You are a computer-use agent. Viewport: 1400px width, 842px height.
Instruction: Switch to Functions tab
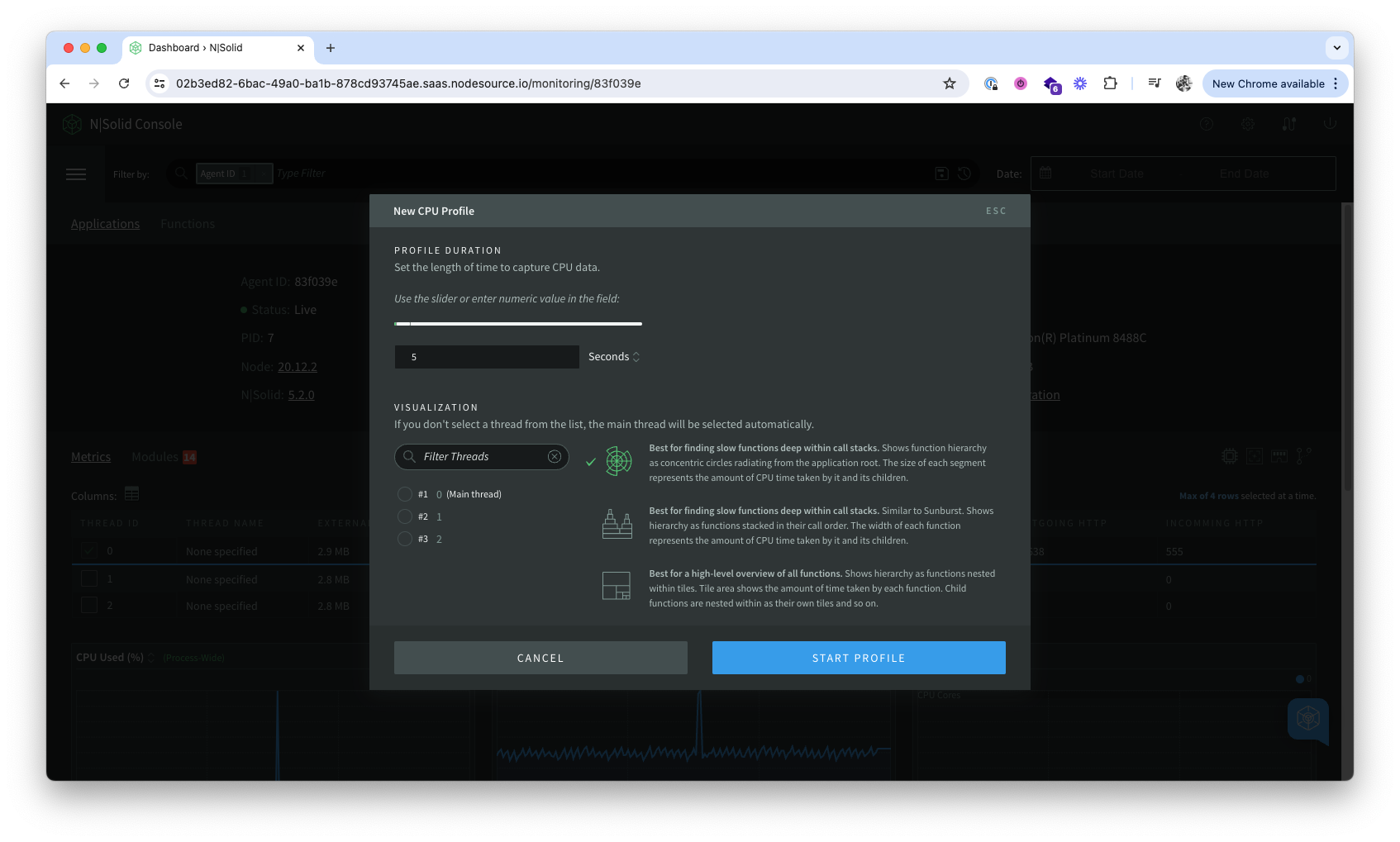[x=188, y=224]
